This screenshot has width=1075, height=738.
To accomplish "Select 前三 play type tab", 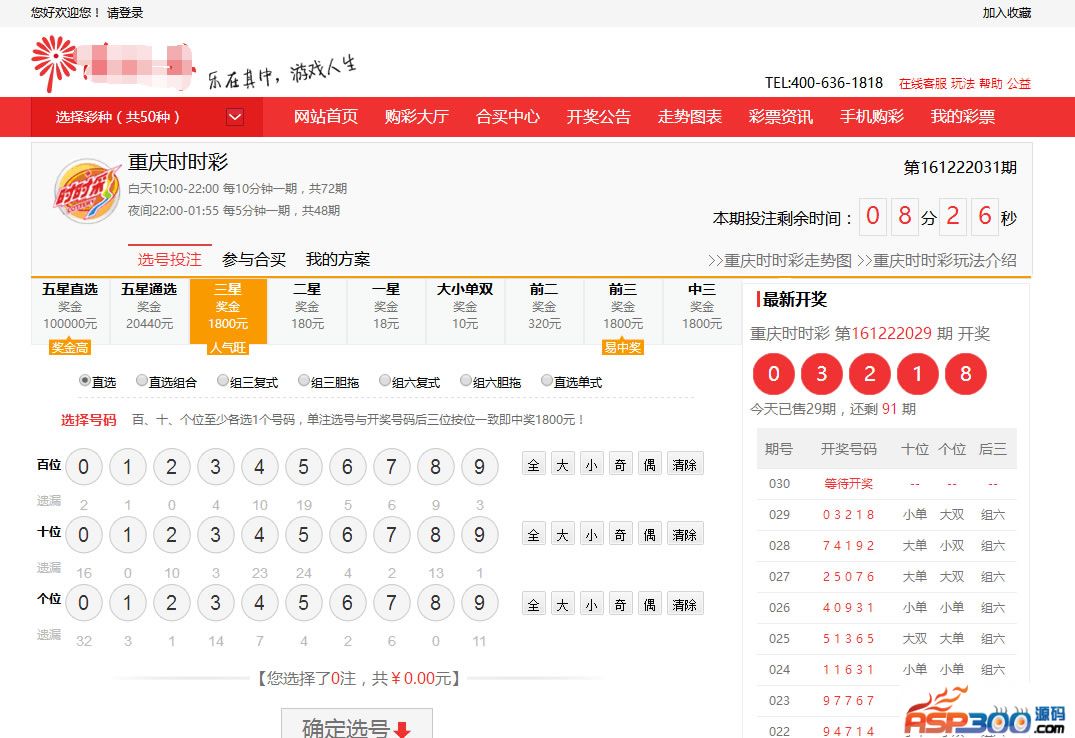I will [x=623, y=311].
